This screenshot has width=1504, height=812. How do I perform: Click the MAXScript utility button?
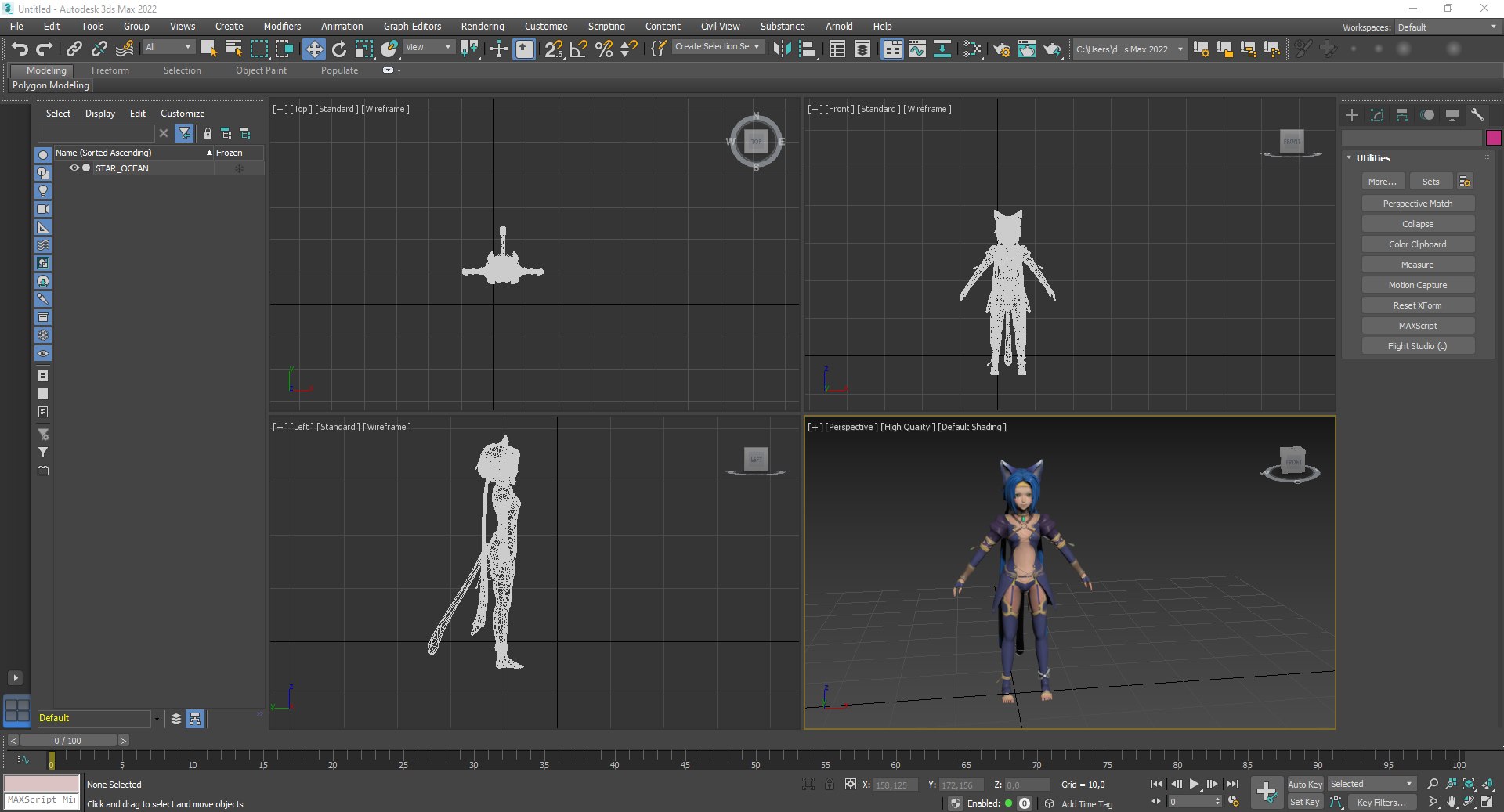1418,326
